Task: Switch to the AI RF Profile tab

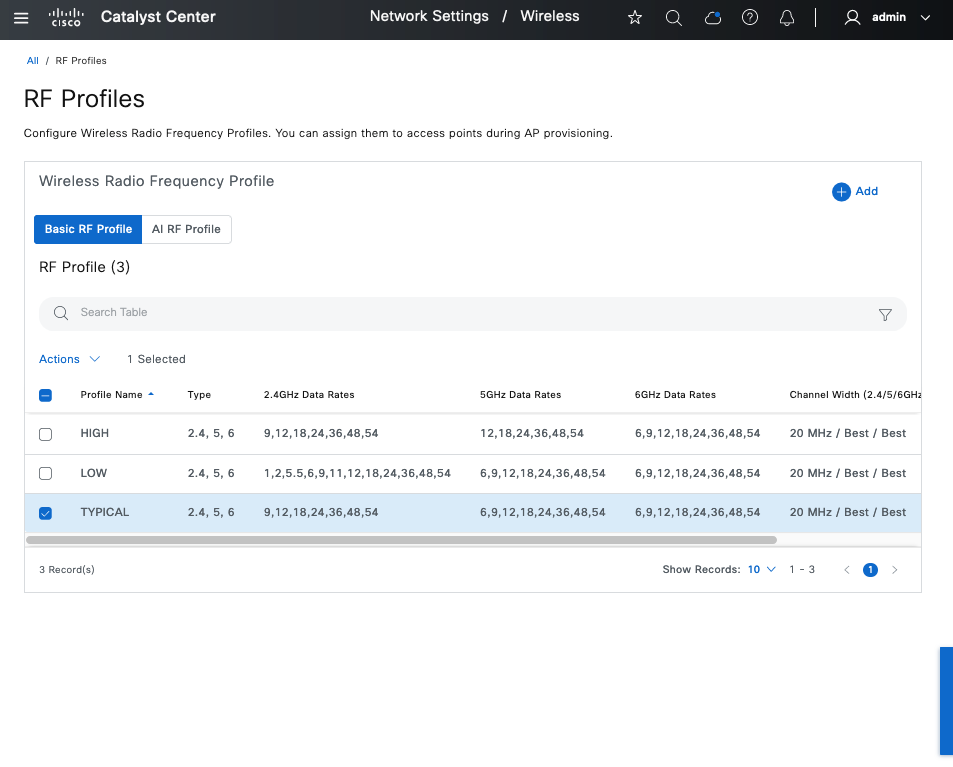Action: [x=186, y=229]
